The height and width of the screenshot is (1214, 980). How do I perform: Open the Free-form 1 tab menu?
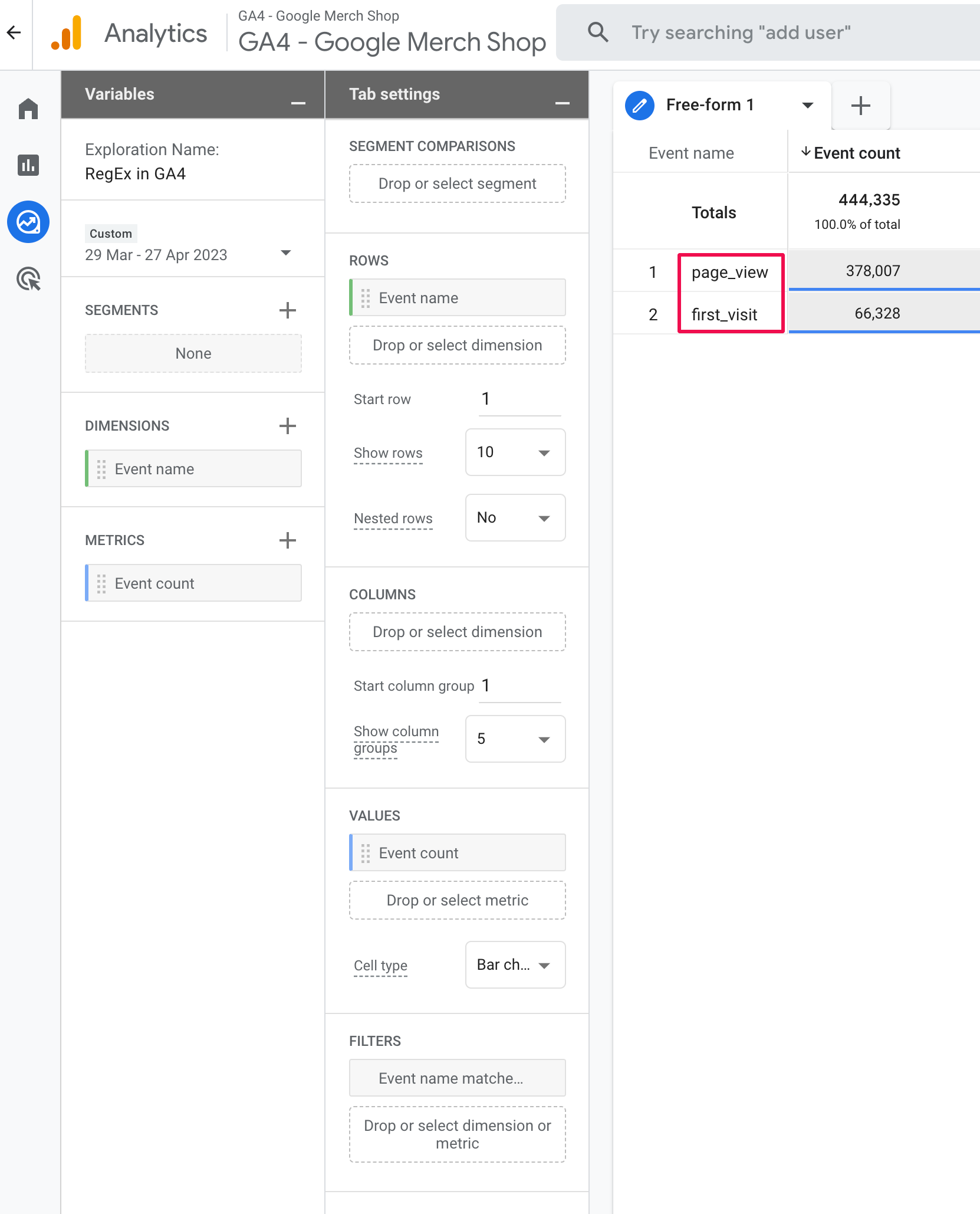(807, 106)
